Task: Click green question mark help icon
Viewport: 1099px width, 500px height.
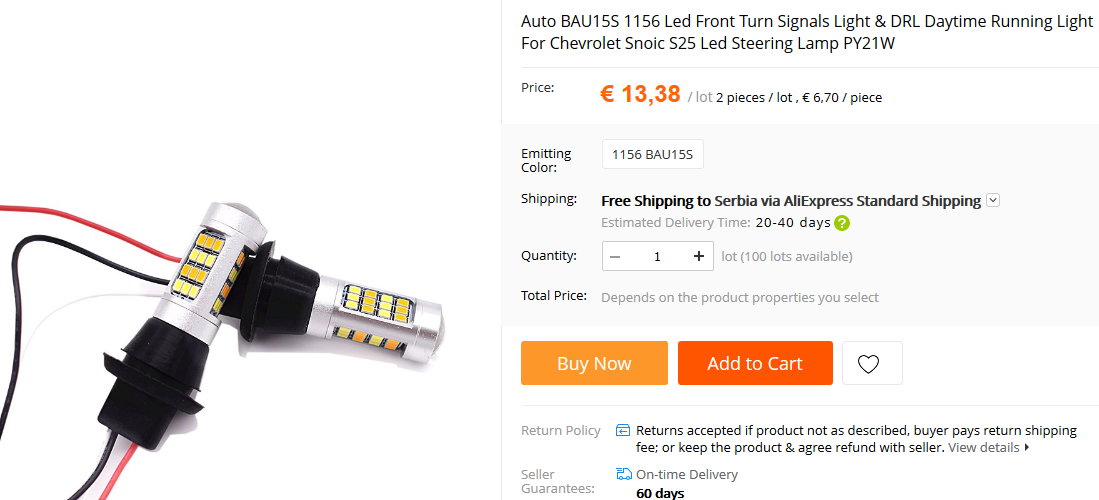Action: 843,223
